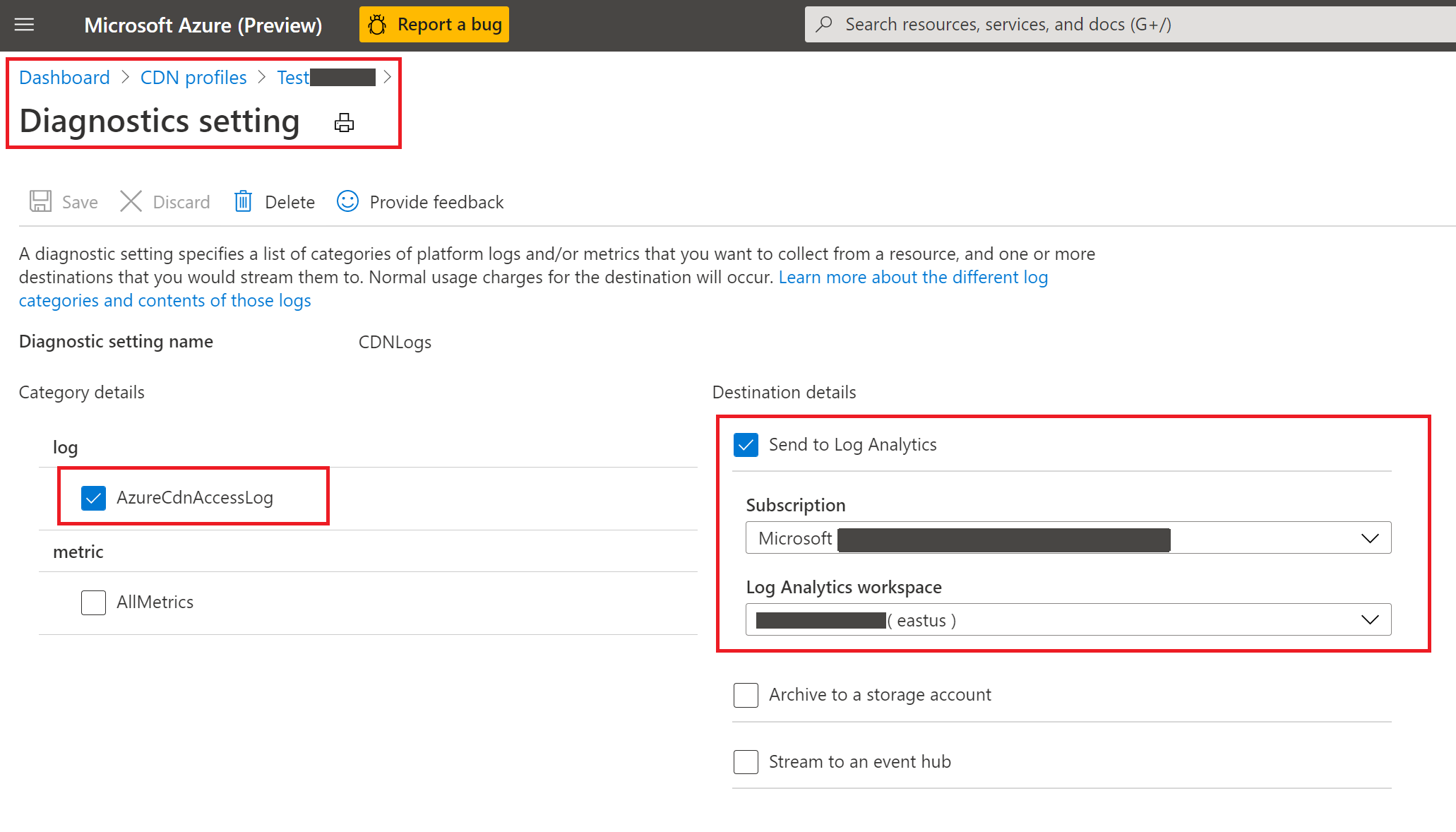Image resolution: width=1456 pixels, height=832 pixels.
Task: Click the CDNLogs setting name value
Action: pyautogui.click(x=395, y=342)
